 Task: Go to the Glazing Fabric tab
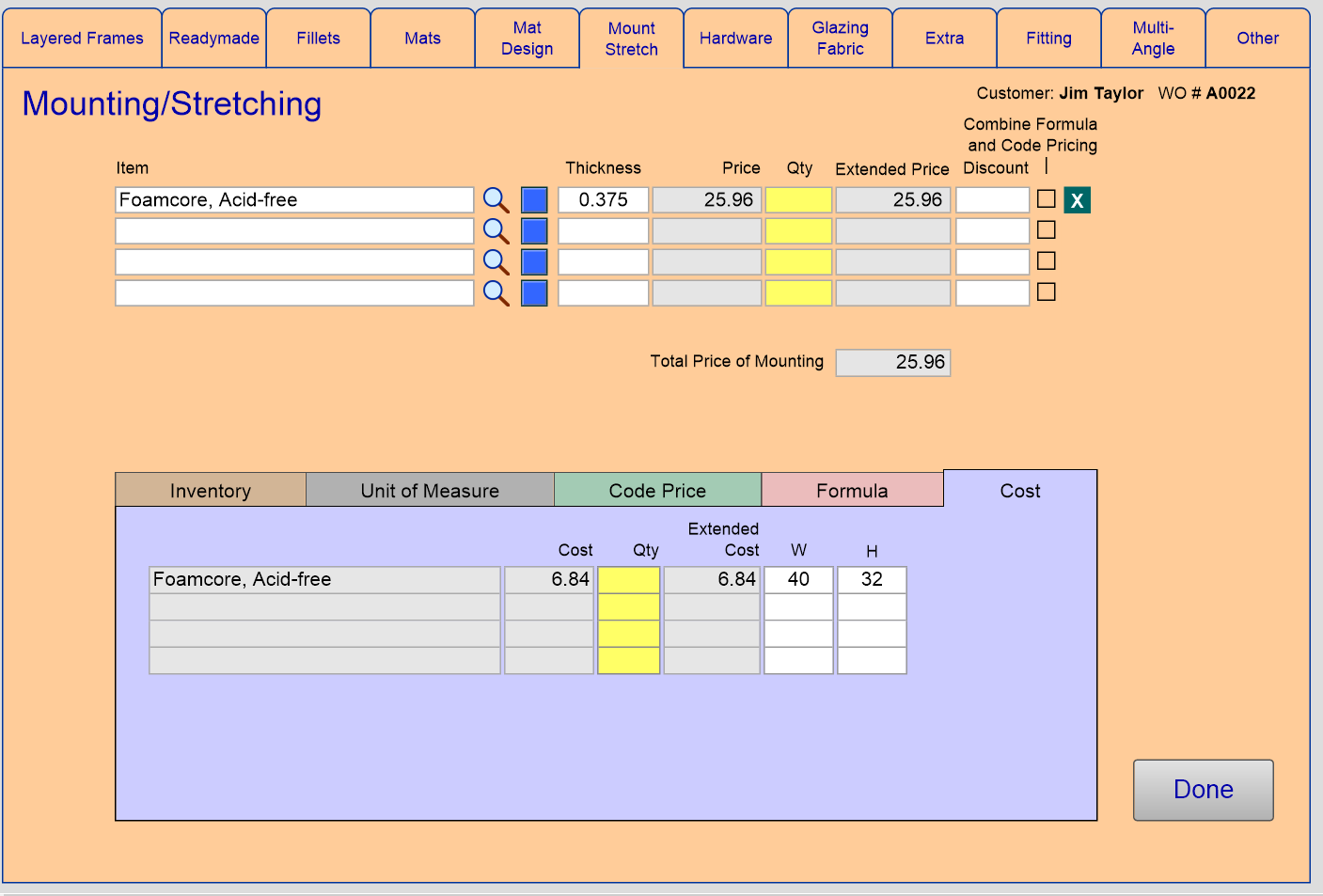(x=840, y=39)
